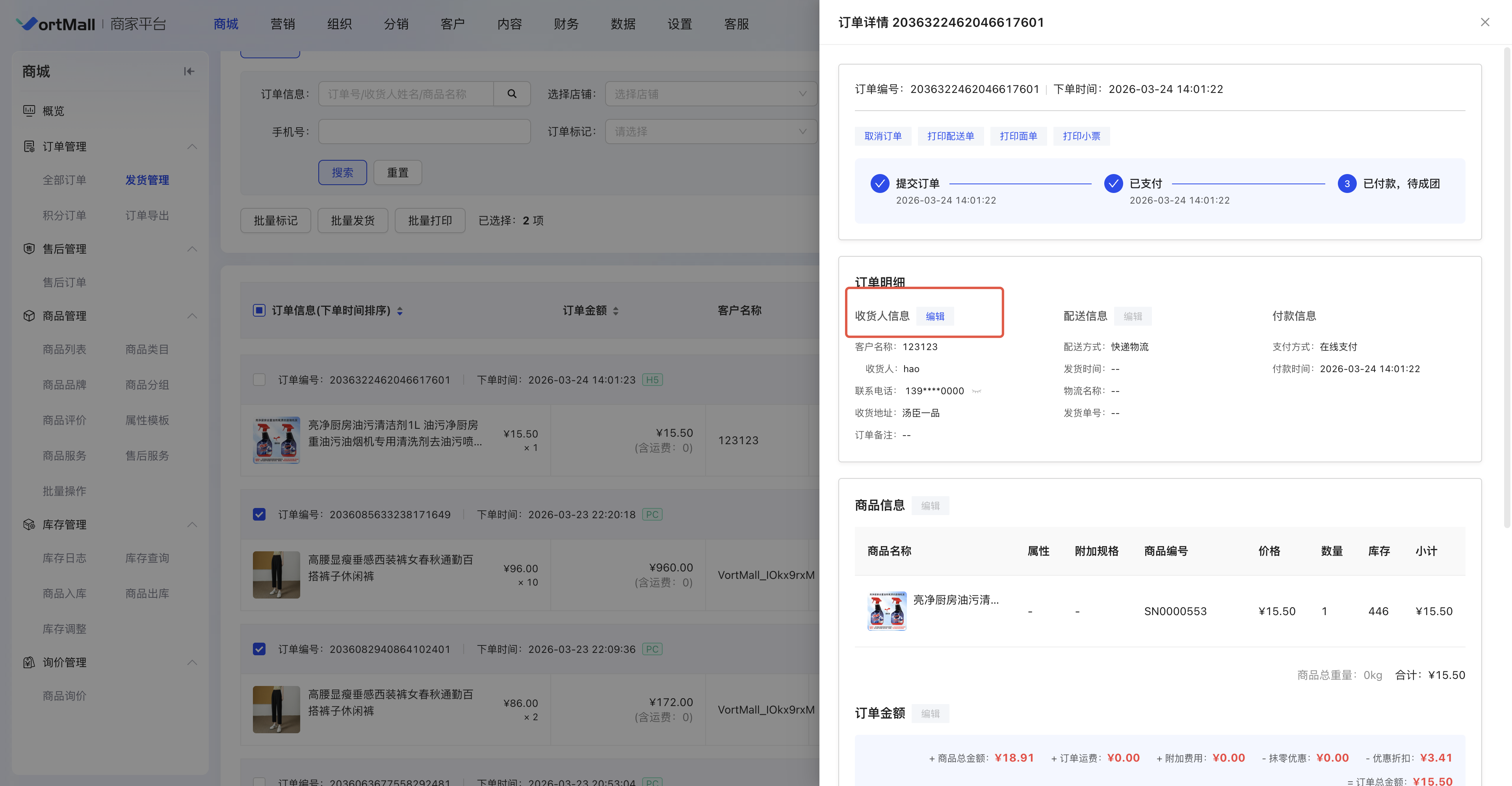This screenshot has width=1512, height=786.
Task: Click the 概览 dashboard icon in sidebar
Action: (x=29, y=111)
